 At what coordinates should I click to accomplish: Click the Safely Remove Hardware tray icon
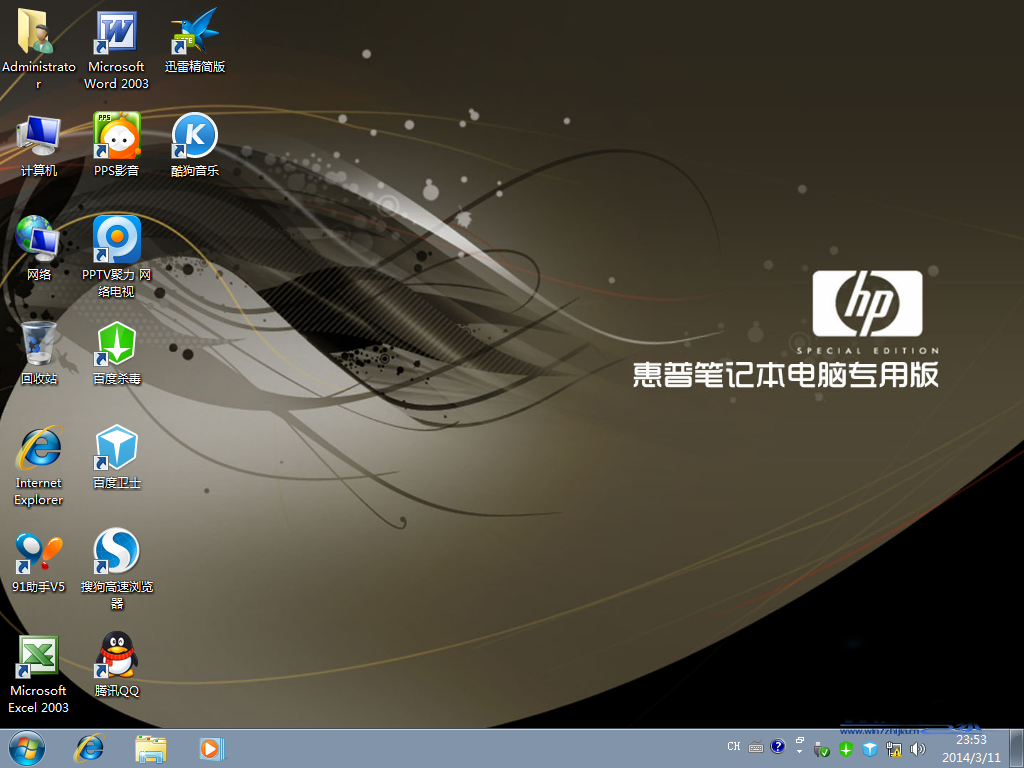pyautogui.click(x=822, y=749)
